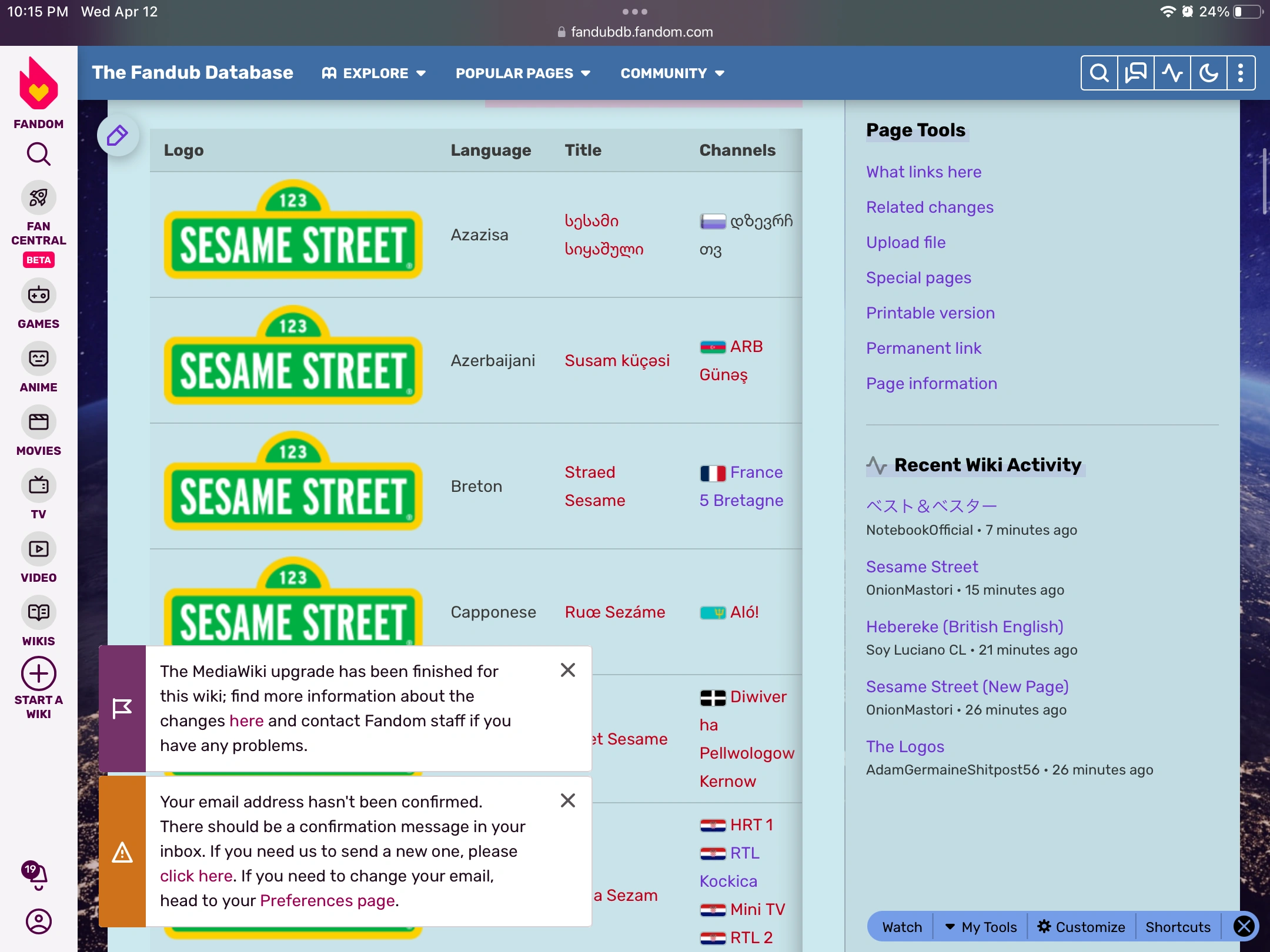Open the Games controller icon
1270x952 pixels.
tap(38, 296)
